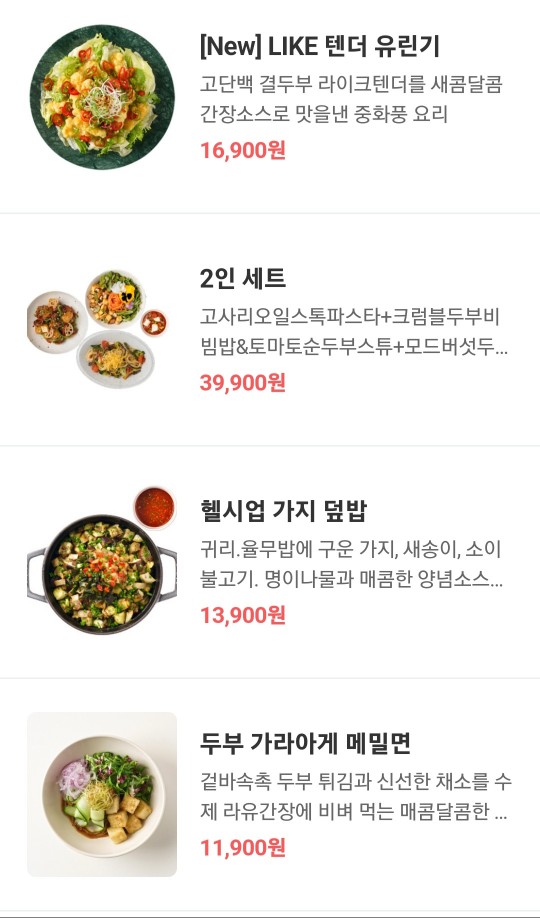Select the 간장소스로 맛을낸 중화풍 요리 line
This screenshot has width=540, height=918.
324,114
